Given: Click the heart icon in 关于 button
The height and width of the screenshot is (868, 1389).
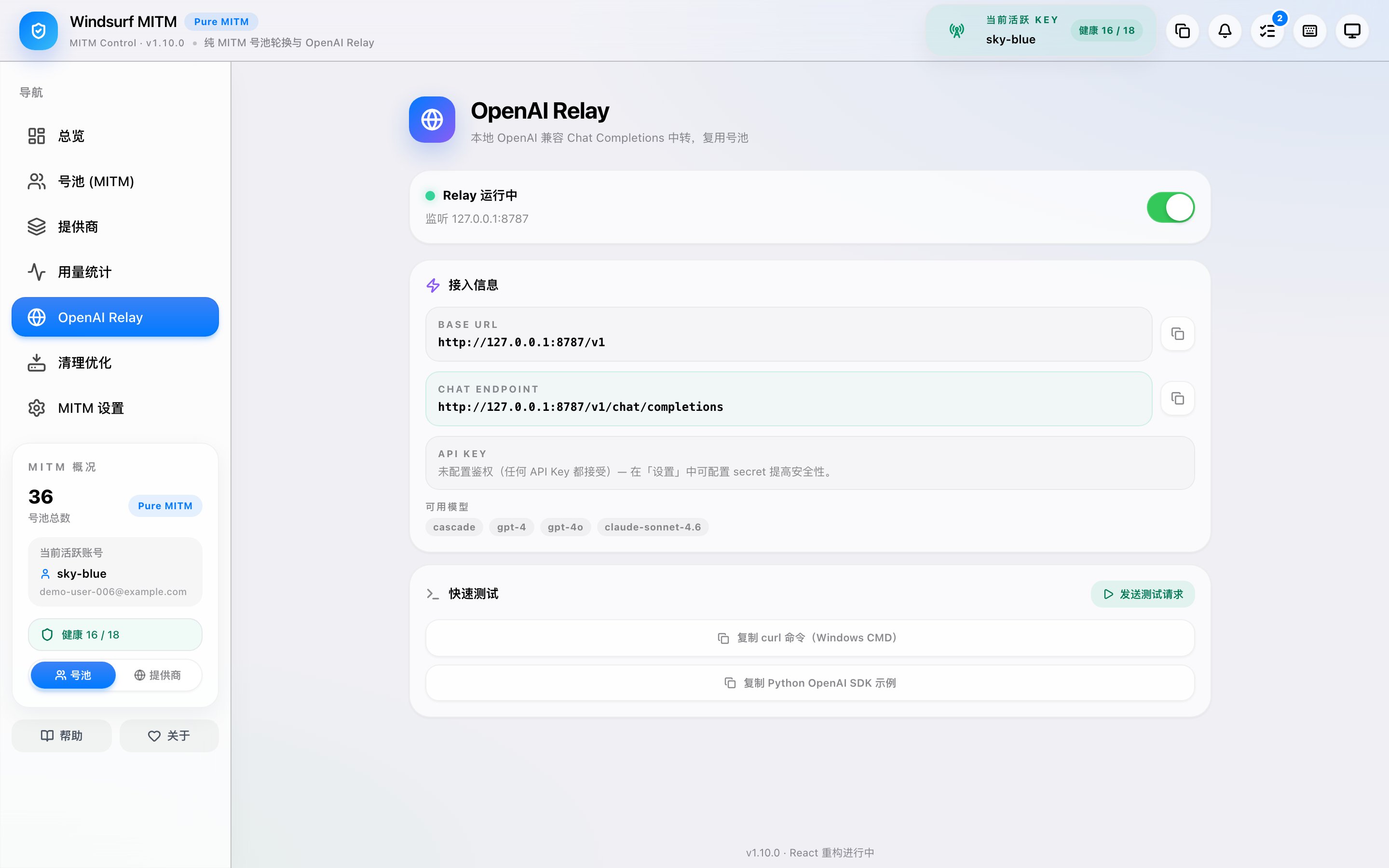Looking at the screenshot, I should 154,736.
